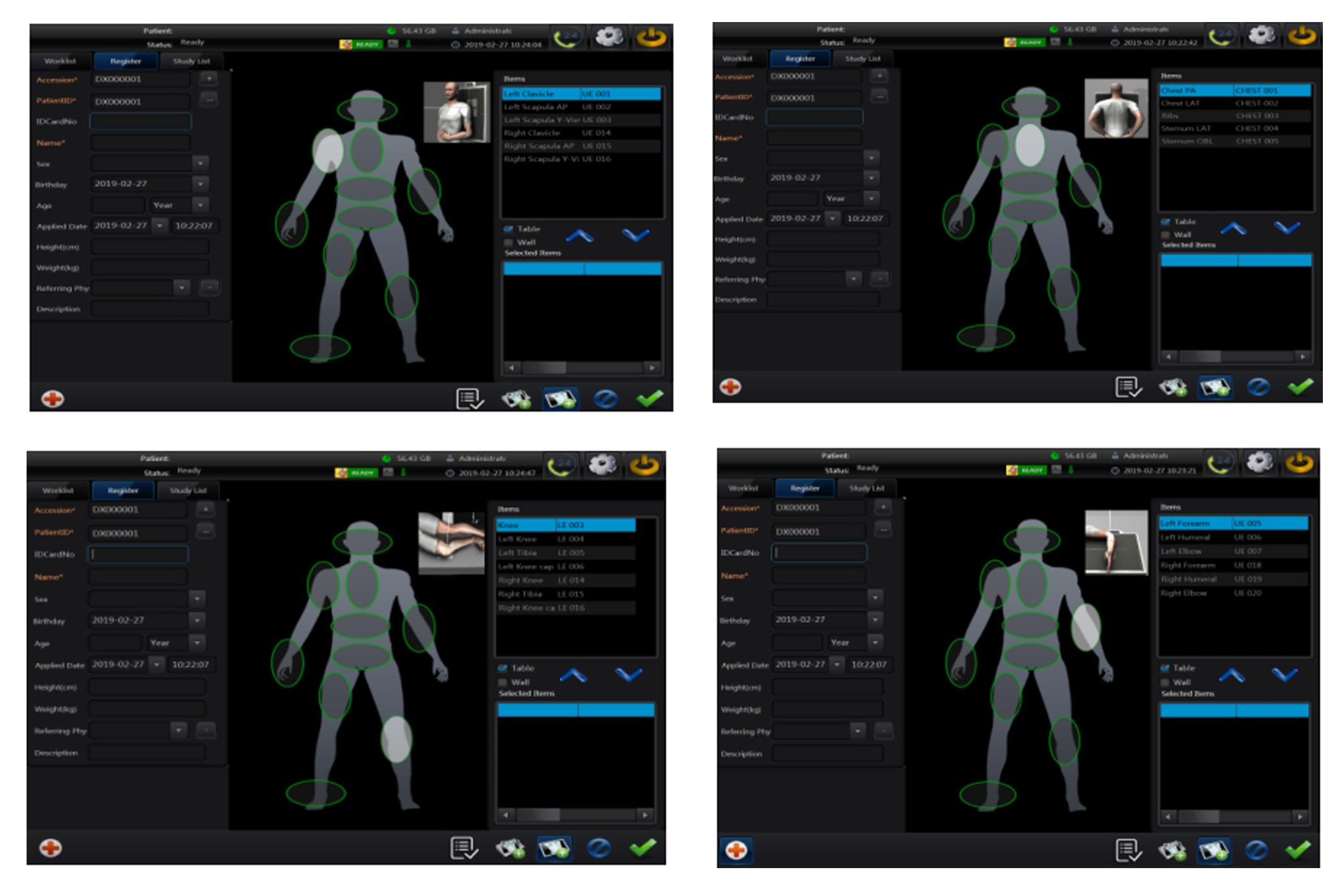The image size is (1341, 896).
Task: Open Study List tab in Left Forearm screen
Action: (x=866, y=488)
